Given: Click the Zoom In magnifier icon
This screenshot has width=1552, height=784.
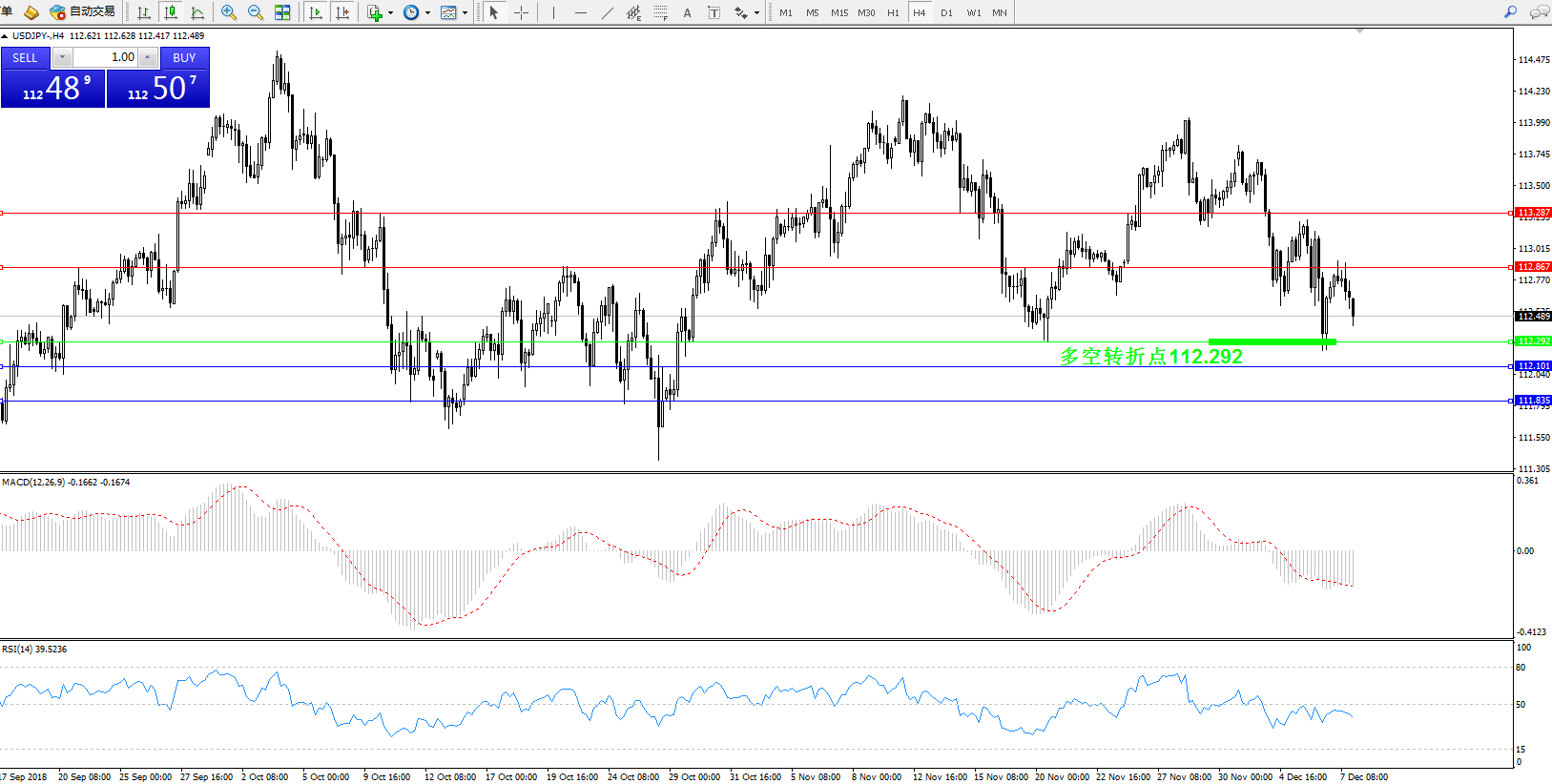Looking at the screenshot, I should [x=229, y=12].
